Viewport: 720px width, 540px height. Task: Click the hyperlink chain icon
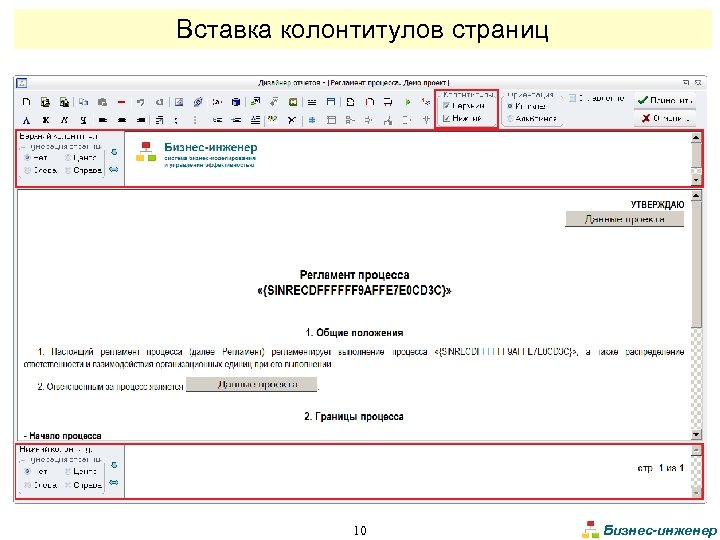click(198, 102)
